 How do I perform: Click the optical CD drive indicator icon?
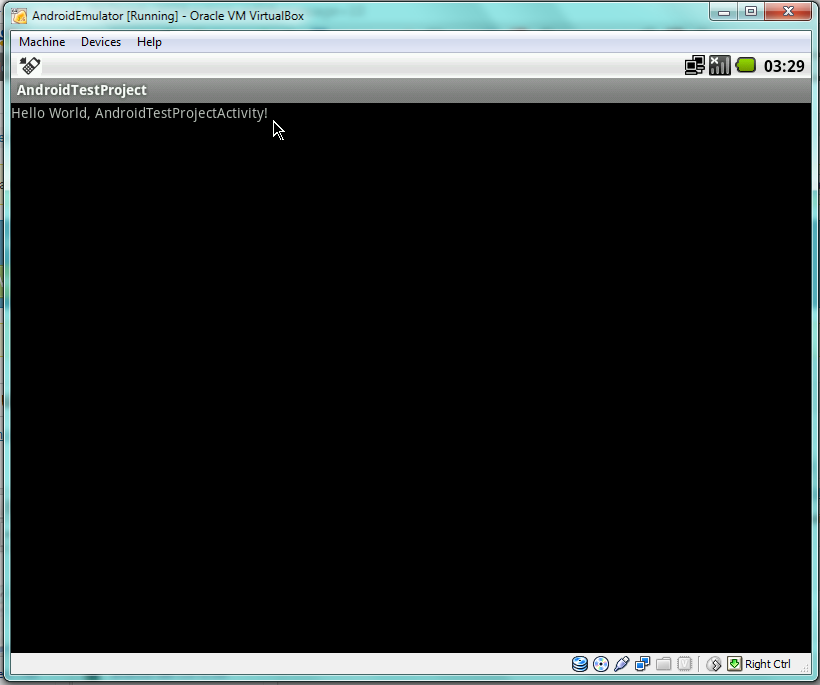(601, 664)
